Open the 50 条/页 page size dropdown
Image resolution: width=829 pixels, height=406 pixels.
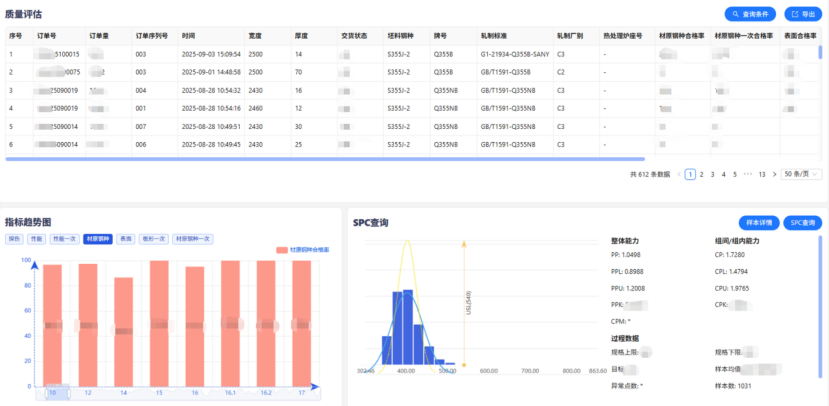802,174
